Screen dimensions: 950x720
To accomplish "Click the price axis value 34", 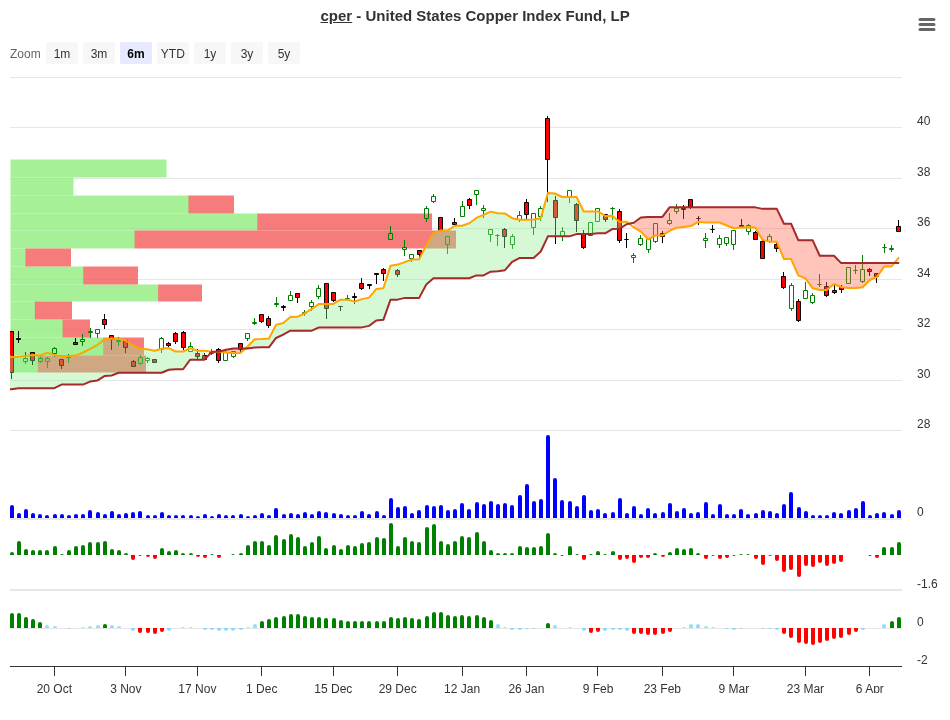I will tap(923, 273).
